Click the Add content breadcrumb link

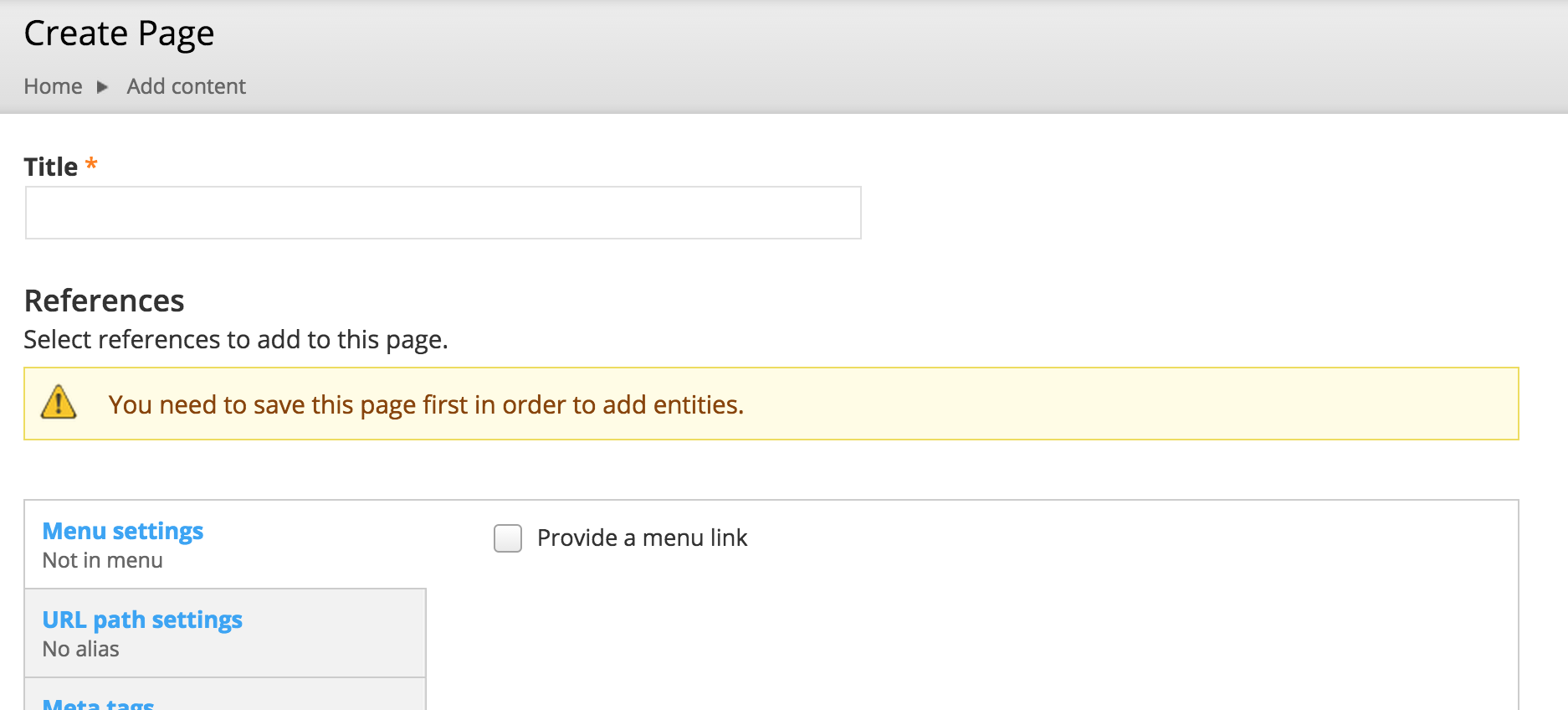[186, 86]
